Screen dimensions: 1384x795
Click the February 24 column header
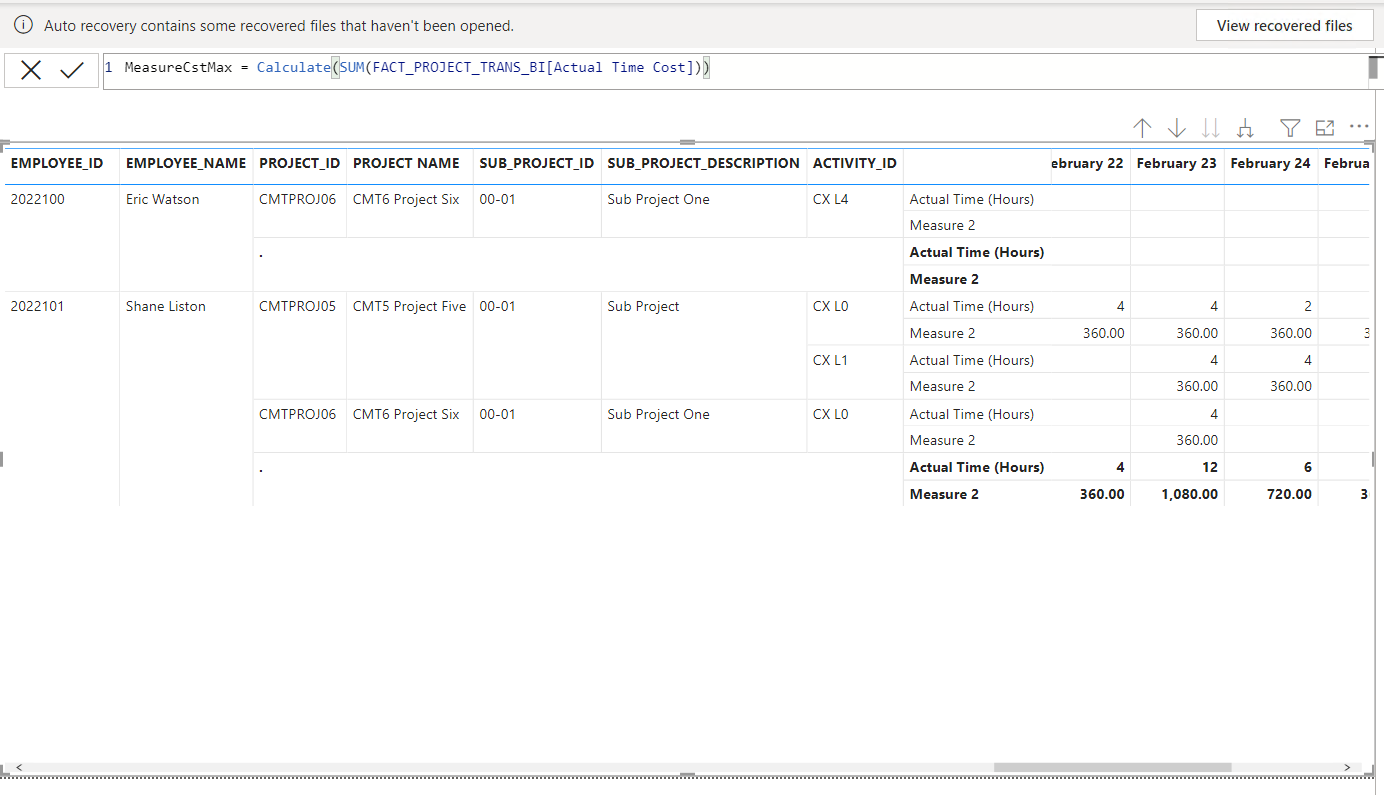click(x=1271, y=163)
